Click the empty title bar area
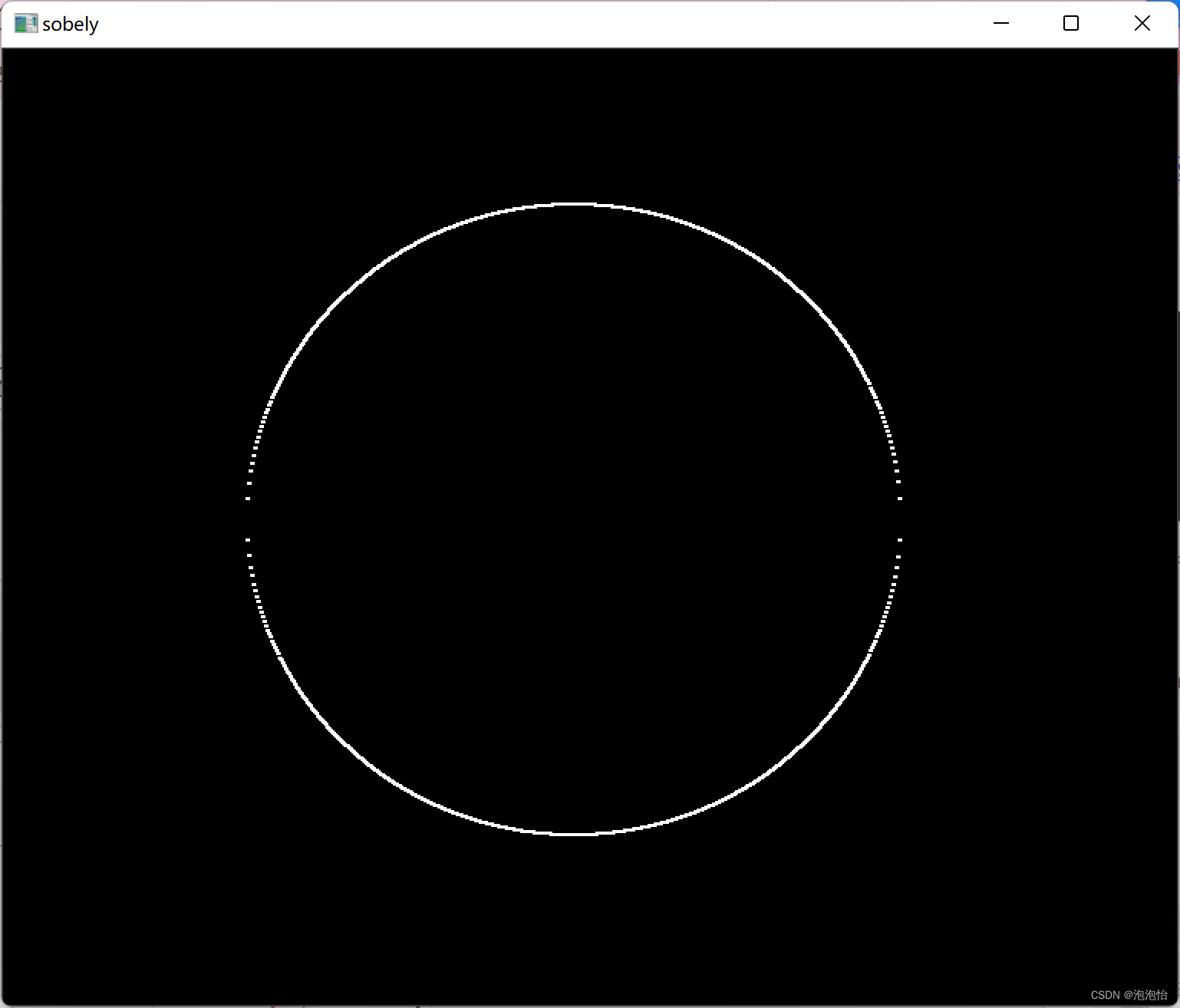Image resolution: width=1180 pixels, height=1008 pixels. tap(537, 23)
